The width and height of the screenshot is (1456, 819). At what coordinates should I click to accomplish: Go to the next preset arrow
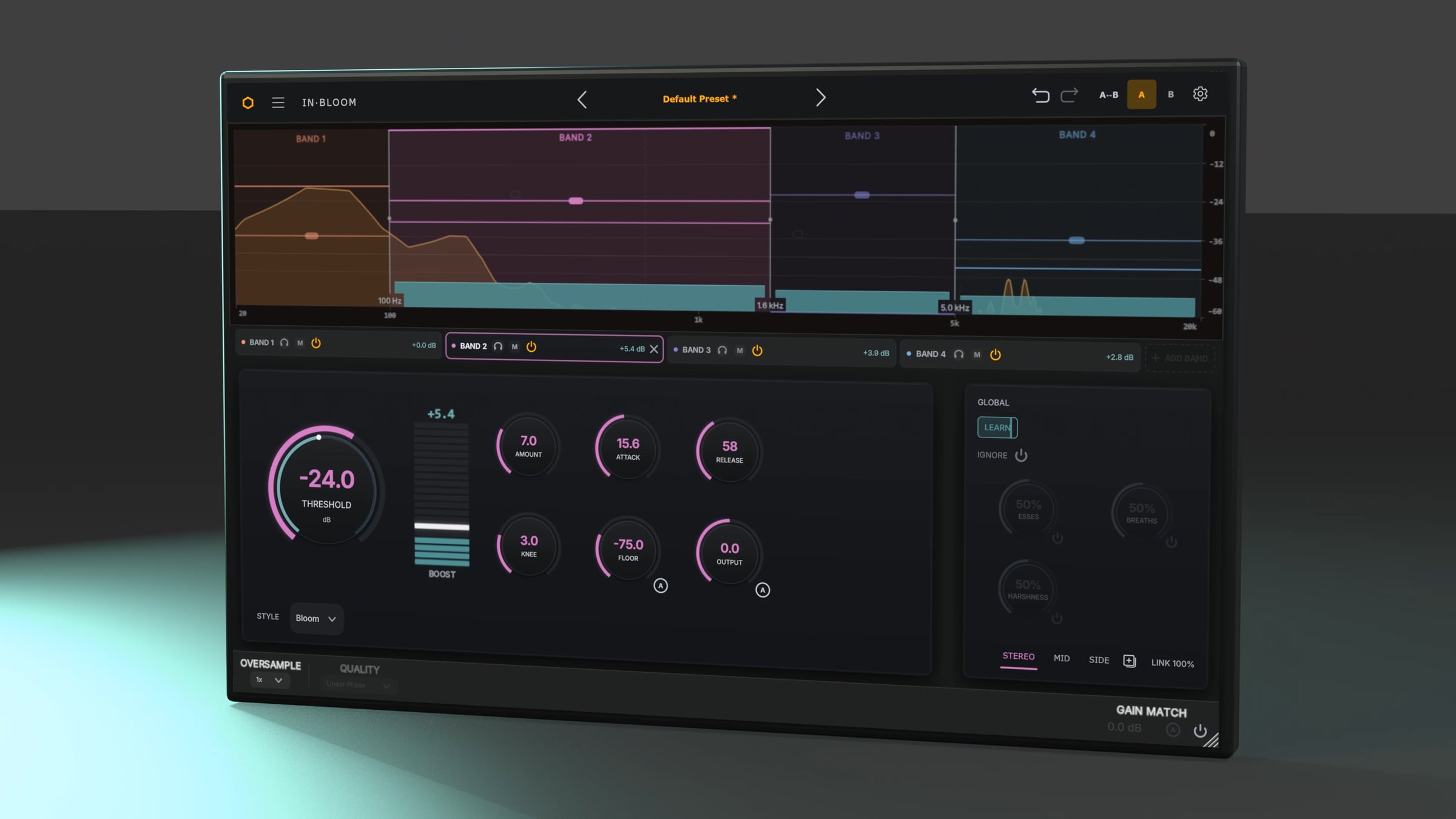click(x=820, y=98)
